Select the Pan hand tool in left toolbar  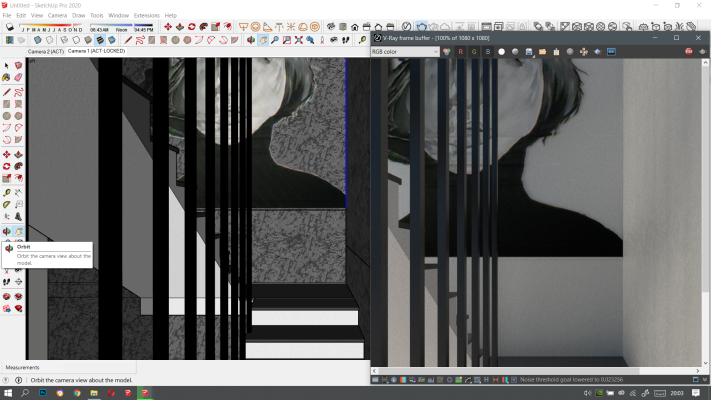[18, 231]
